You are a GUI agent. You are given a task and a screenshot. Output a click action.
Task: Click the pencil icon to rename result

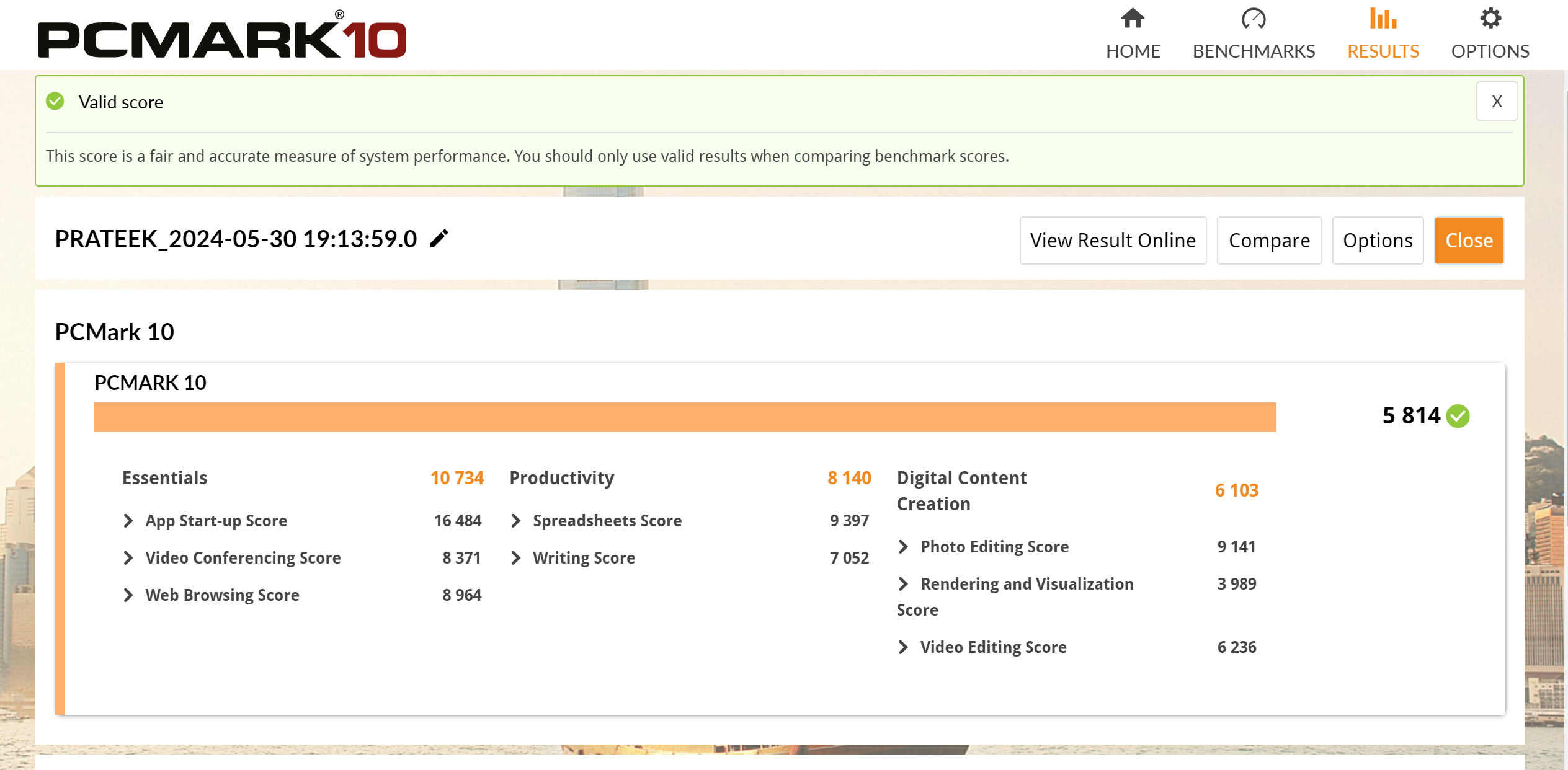(439, 239)
